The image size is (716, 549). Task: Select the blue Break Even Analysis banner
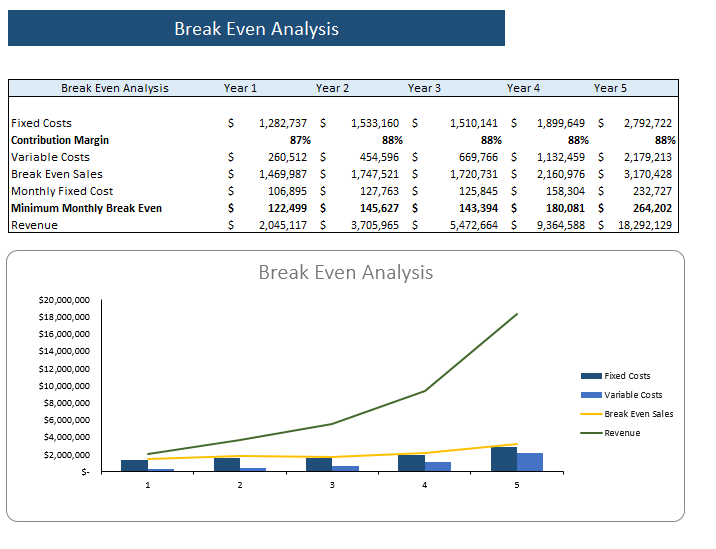pyautogui.click(x=256, y=28)
